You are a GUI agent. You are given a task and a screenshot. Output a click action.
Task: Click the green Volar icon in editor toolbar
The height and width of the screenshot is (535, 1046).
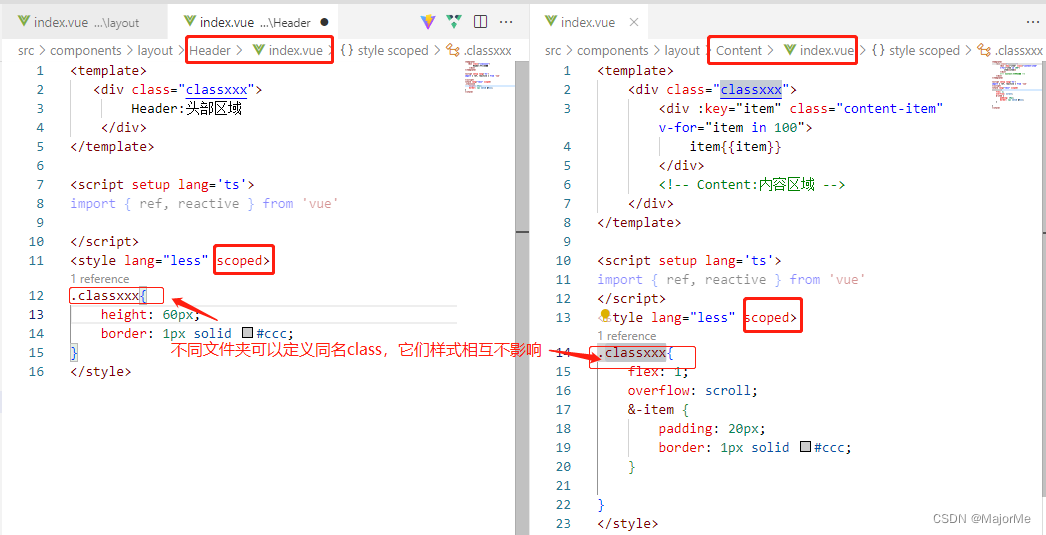coord(454,22)
